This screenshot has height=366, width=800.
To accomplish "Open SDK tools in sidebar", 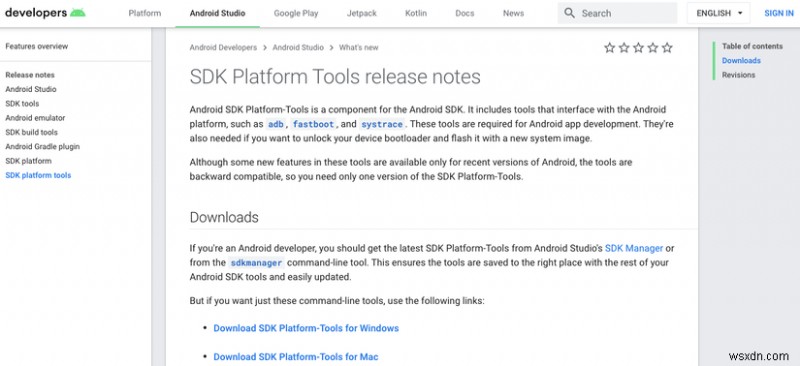I will [x=22, y=104].
